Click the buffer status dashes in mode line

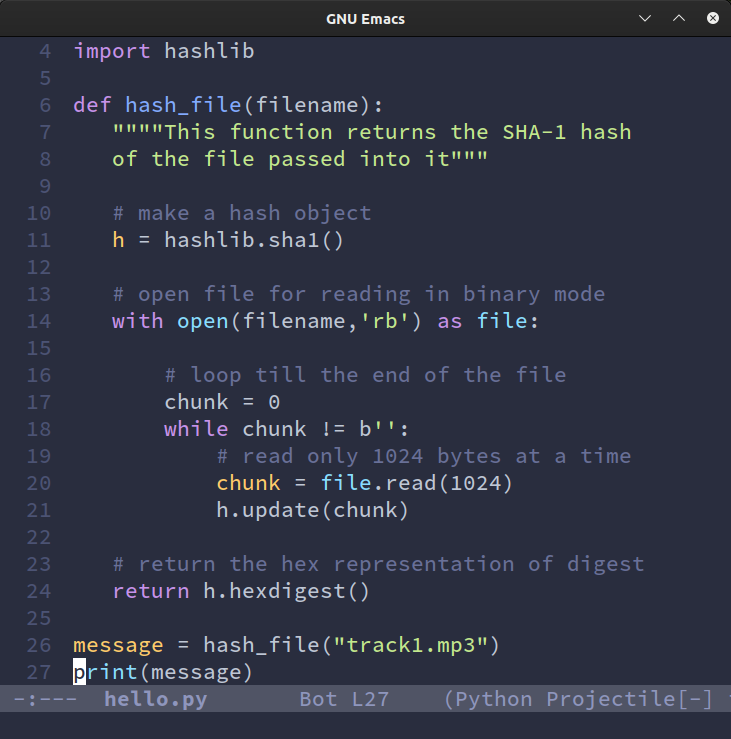pos(45,699)
